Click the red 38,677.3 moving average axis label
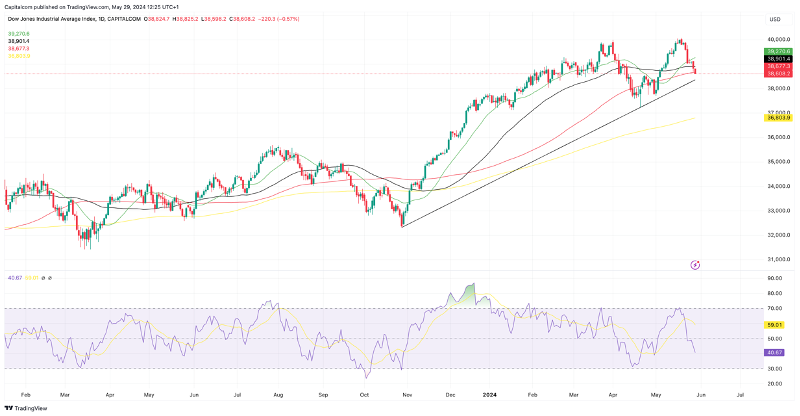Image resolution: width=800 pixels, height=416 pixels. click(x=778, y=66)
